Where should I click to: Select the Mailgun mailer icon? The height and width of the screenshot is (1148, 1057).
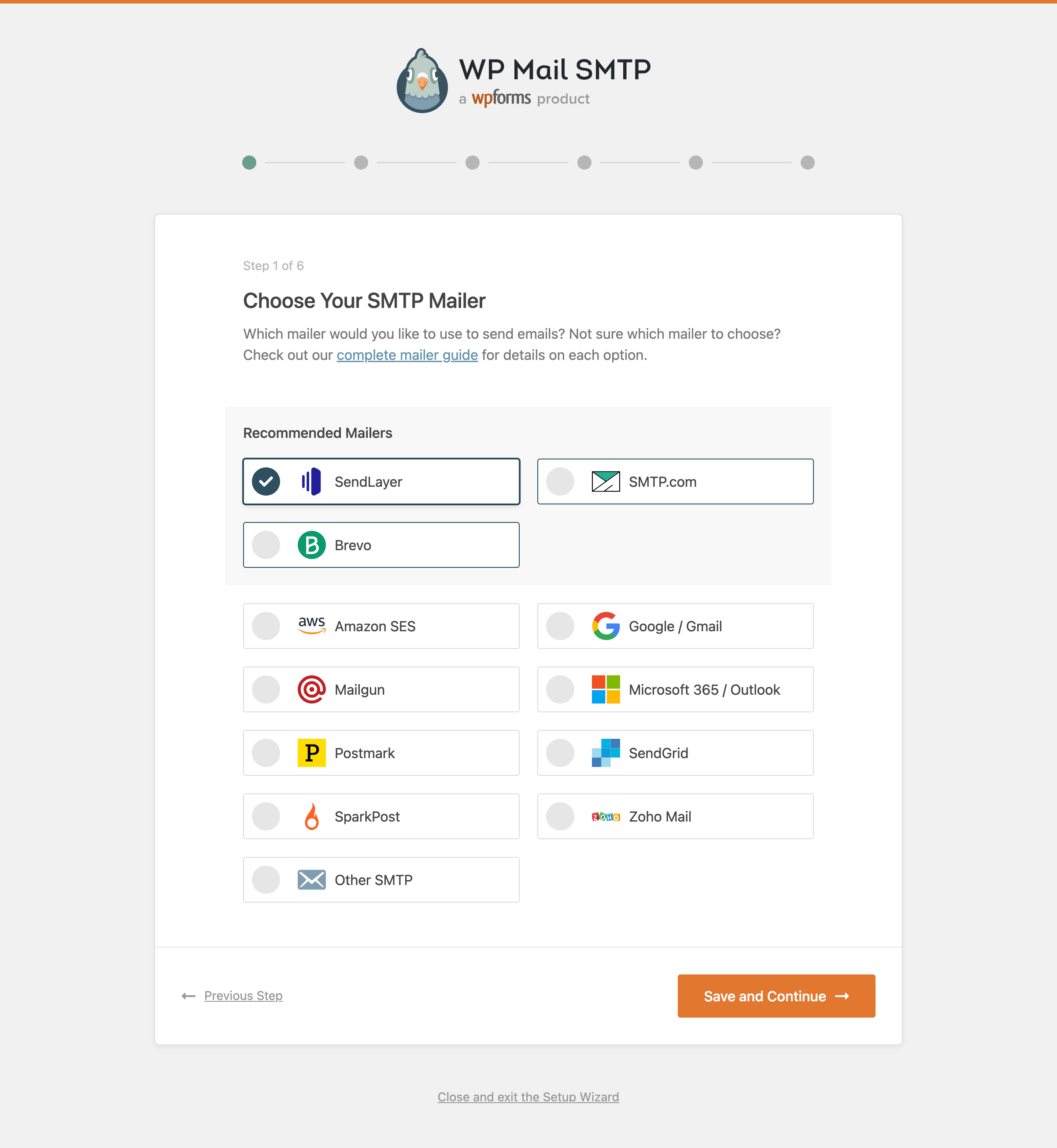(311, 689)
